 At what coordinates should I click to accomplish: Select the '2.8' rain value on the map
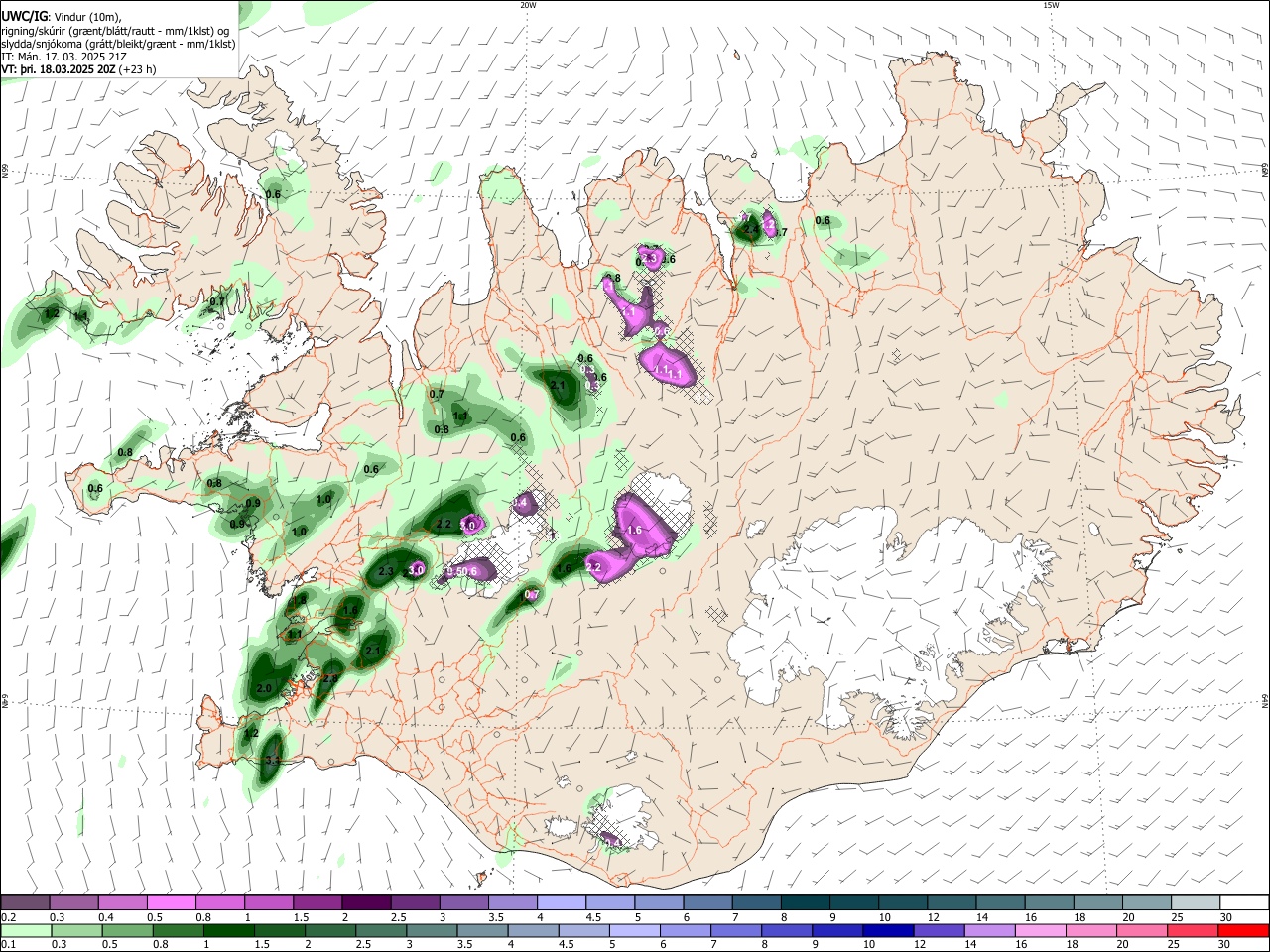coord(331,679)
